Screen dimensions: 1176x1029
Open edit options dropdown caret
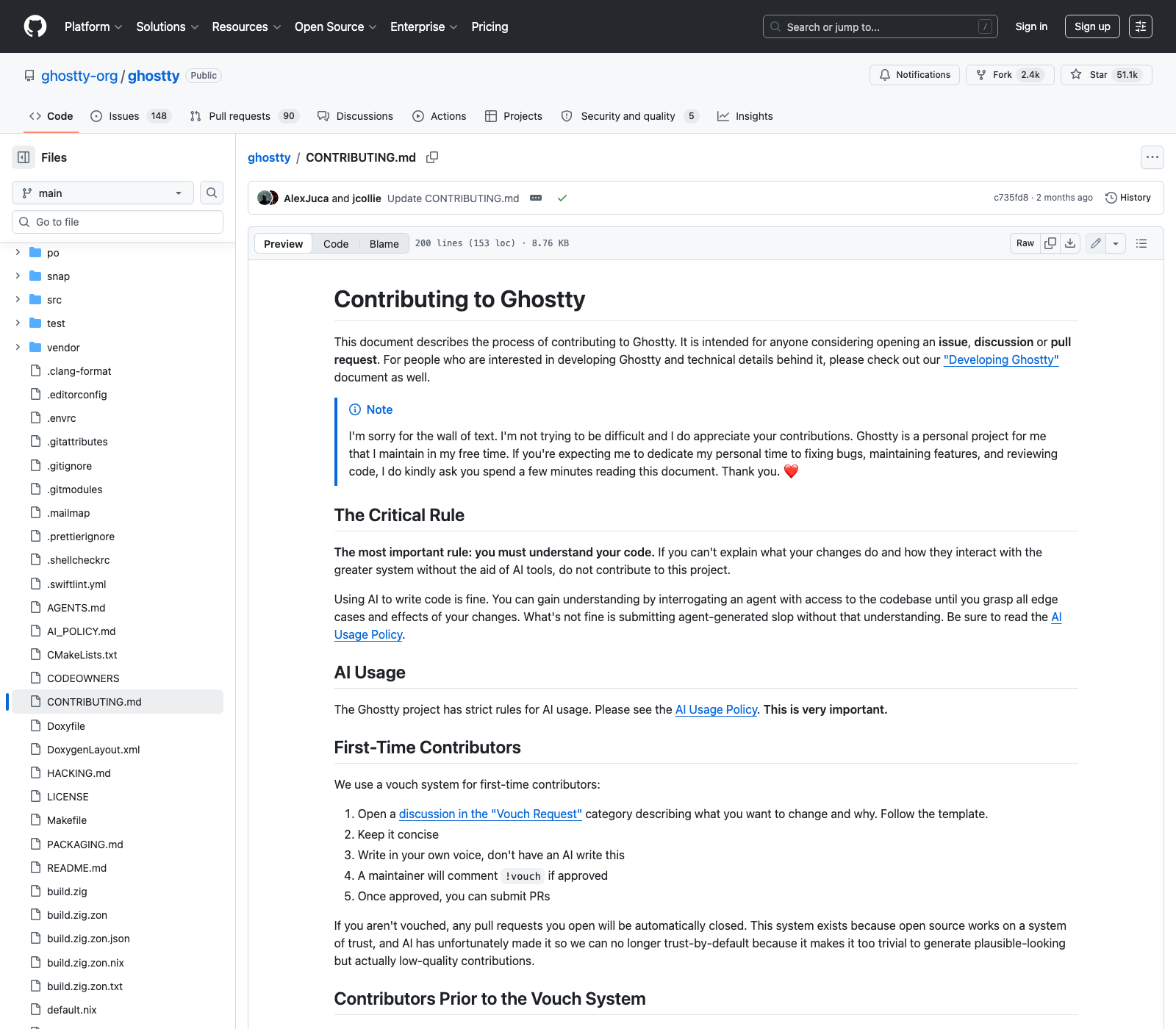1116,243
